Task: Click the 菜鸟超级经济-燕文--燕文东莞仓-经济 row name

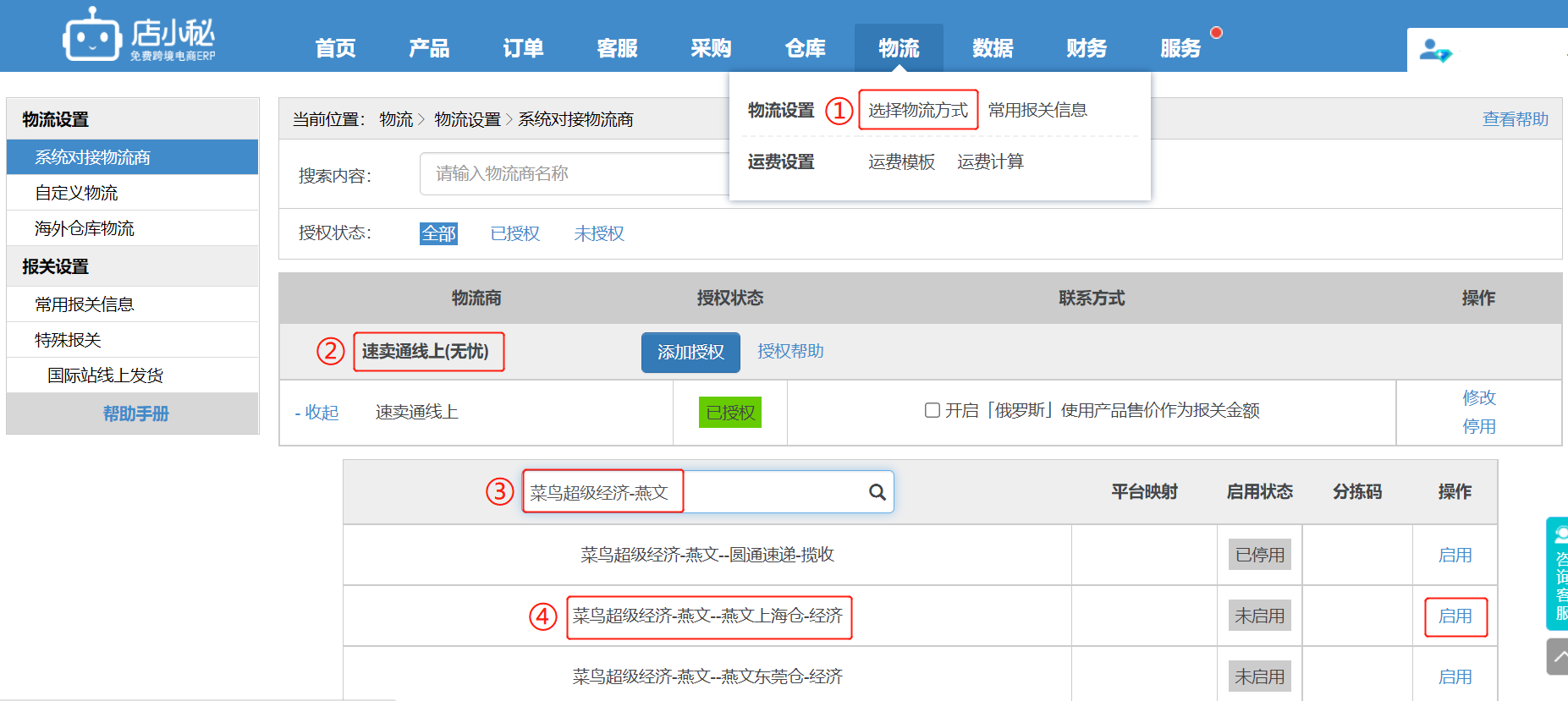Action: 707,676
